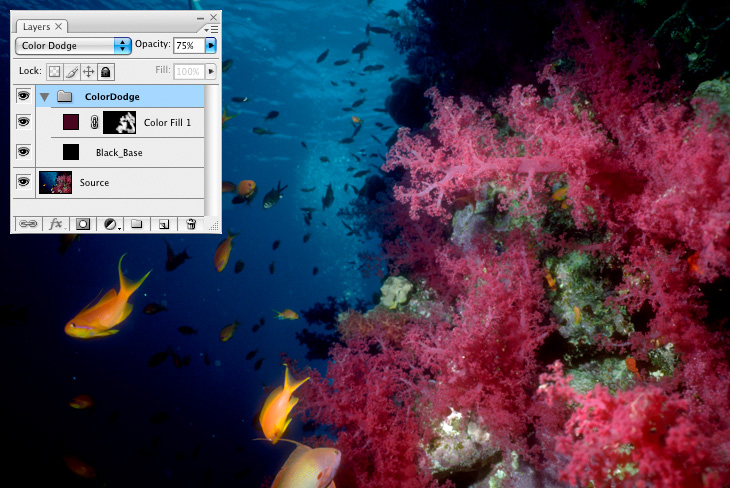Toggle the lock all padlock
Viewport: 730px width, 488px height.
click(105, 72)
